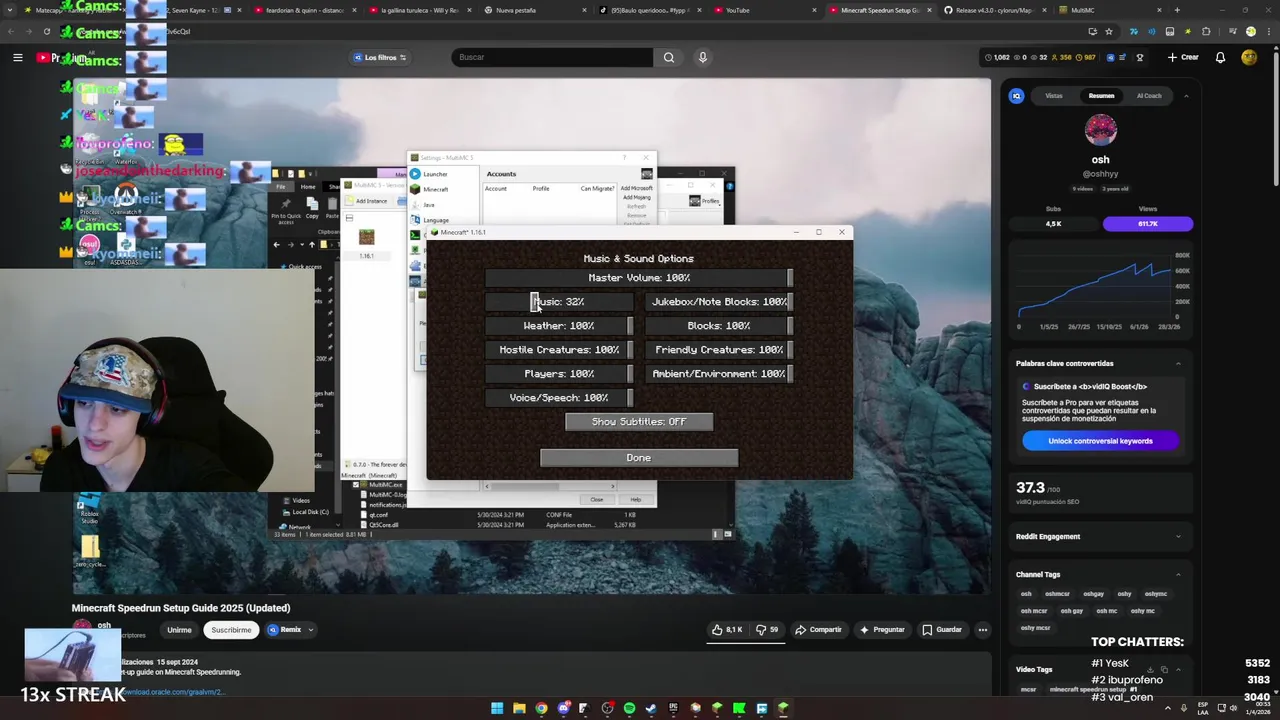
Task: Click Unlock controversial keywords button
Action: (1100, 441)
